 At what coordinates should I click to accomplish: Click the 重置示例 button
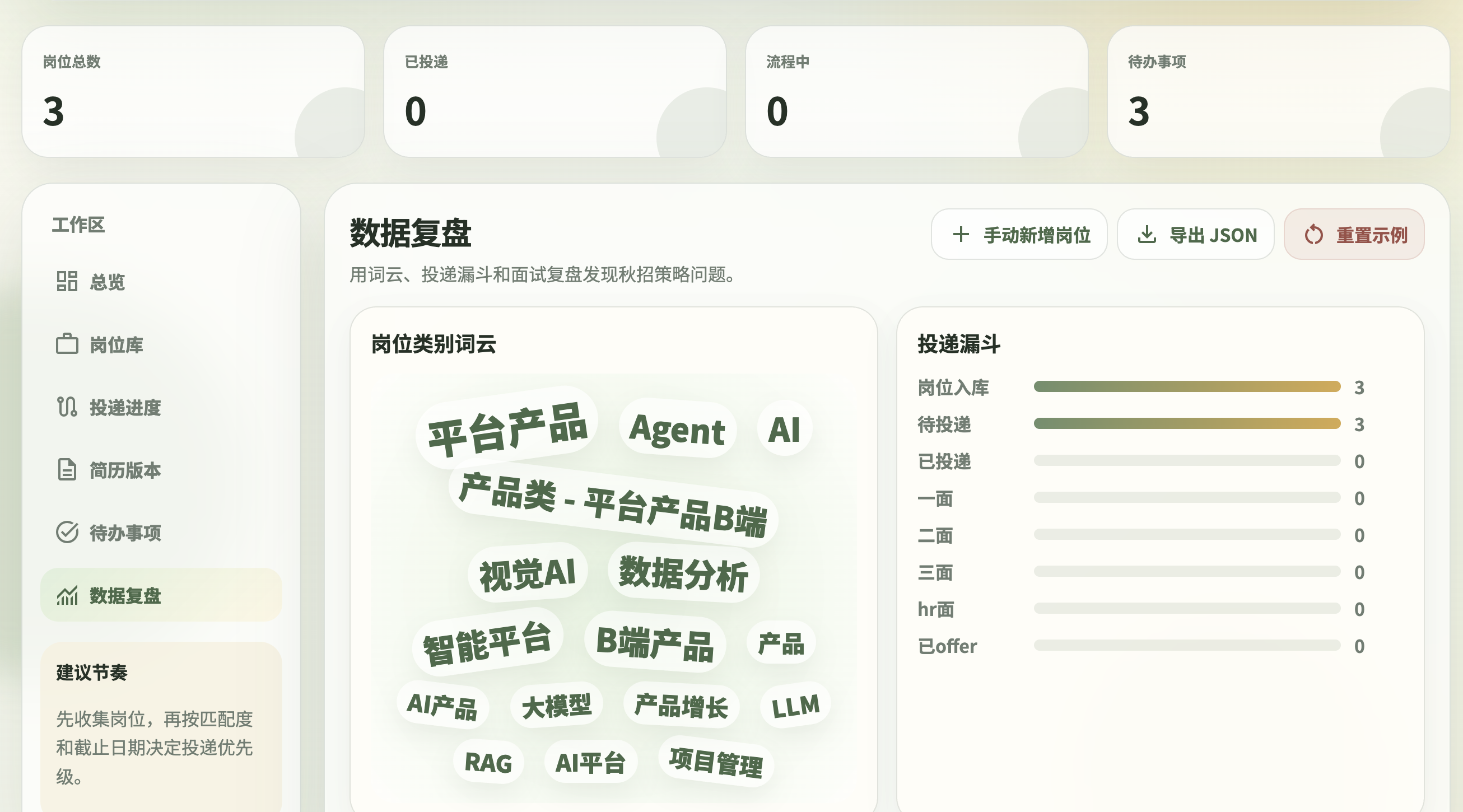tap(1354, 234)
